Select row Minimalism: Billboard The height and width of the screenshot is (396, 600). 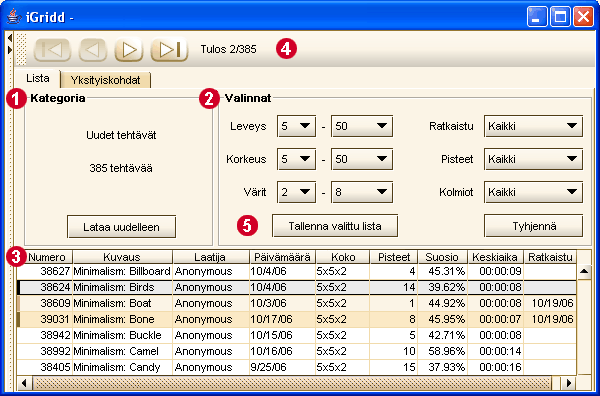pyautogui.click(x=297, y=271)
